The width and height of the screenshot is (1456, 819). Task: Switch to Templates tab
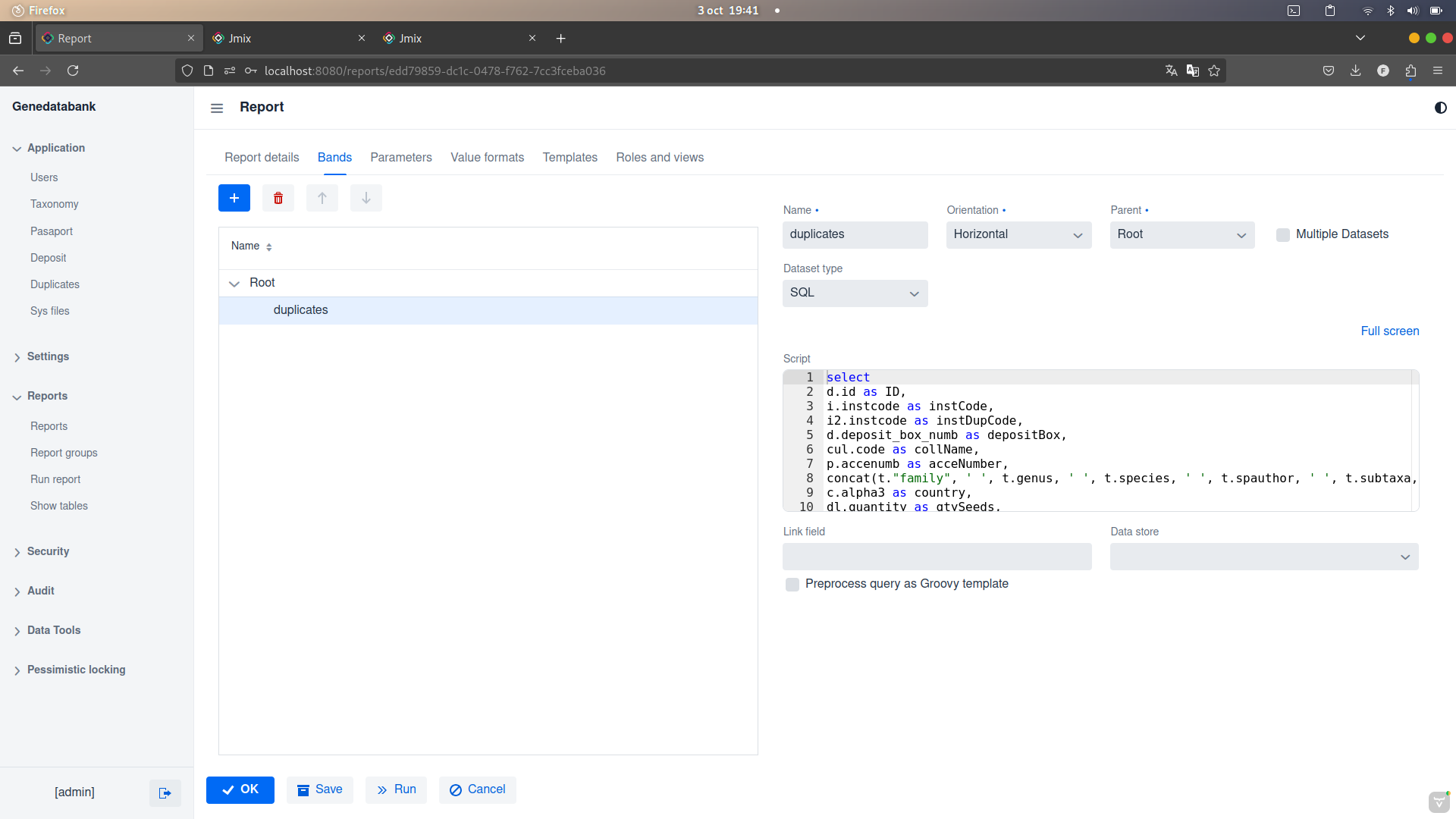coord(570,157)
